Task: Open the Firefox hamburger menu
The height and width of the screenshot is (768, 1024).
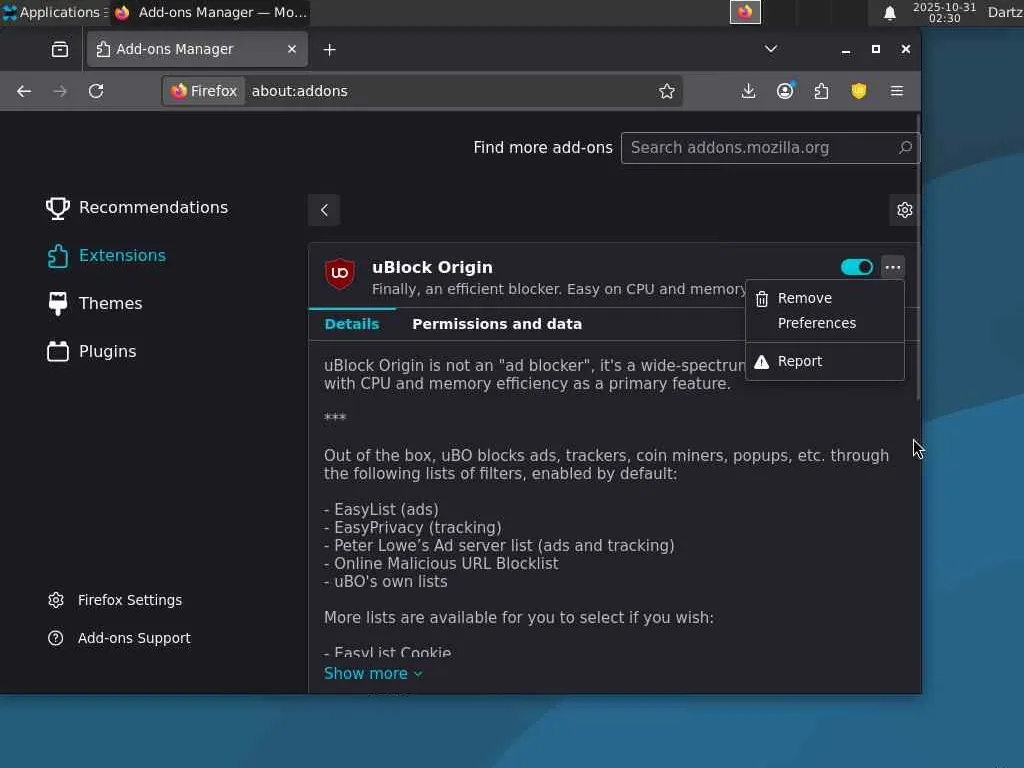Action: click(897, 91)
